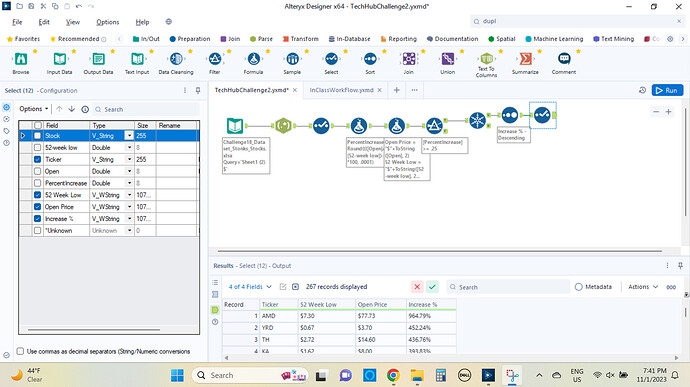Check the 52-week low field checkbox
The image size is (690, 387).
coord(37,147)
